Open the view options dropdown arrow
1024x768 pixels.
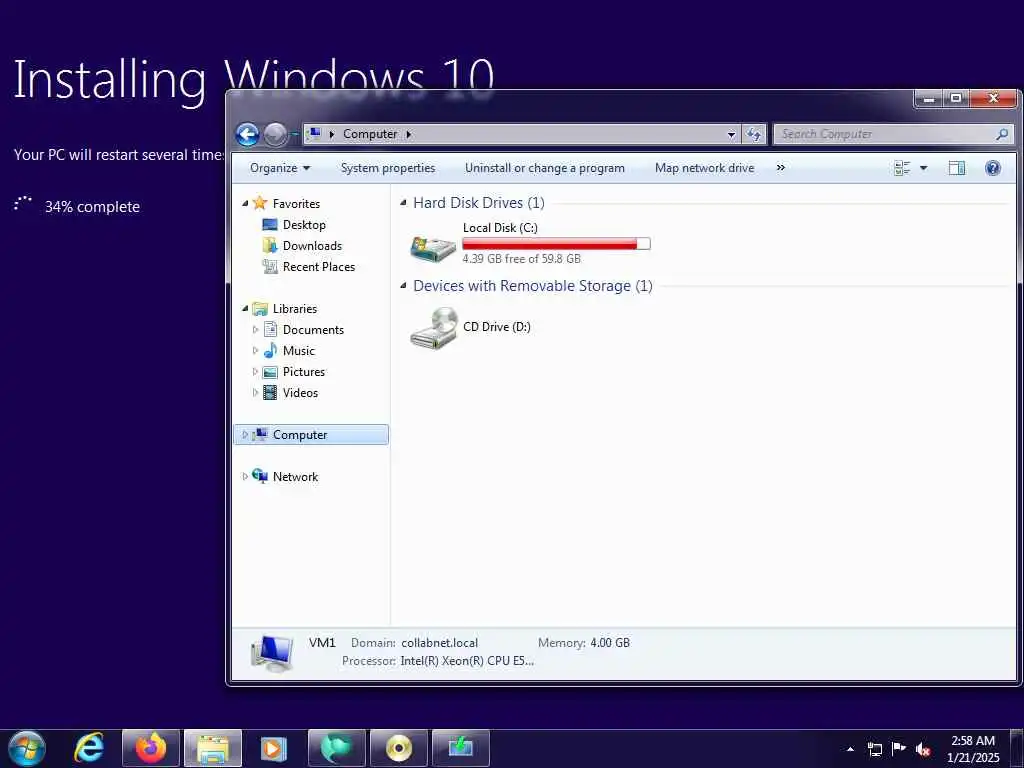point(923,168)
